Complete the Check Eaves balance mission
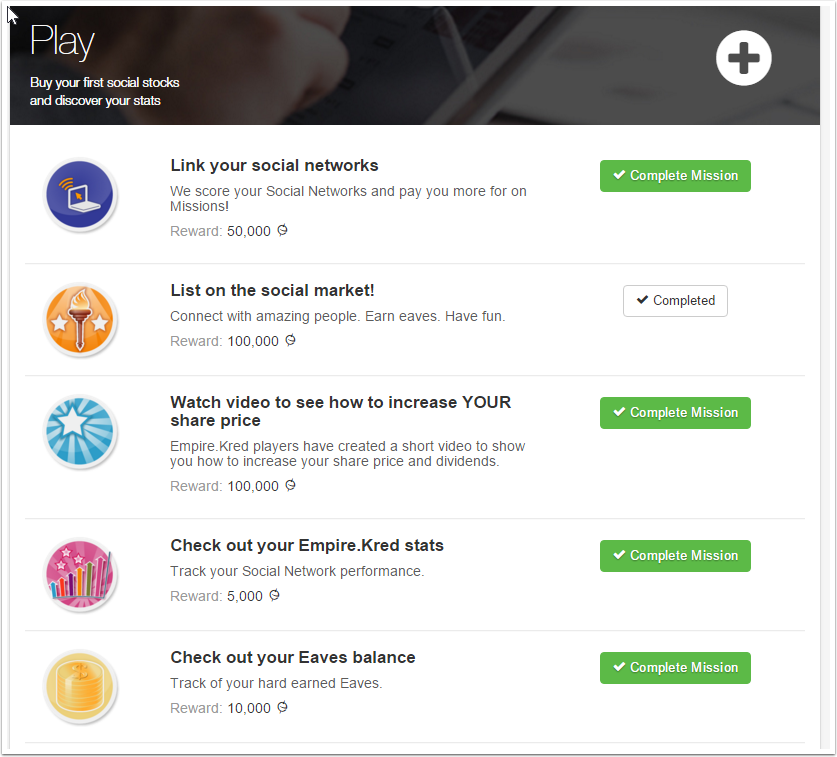Screen dimensions: 837x757 pos(675,668)
